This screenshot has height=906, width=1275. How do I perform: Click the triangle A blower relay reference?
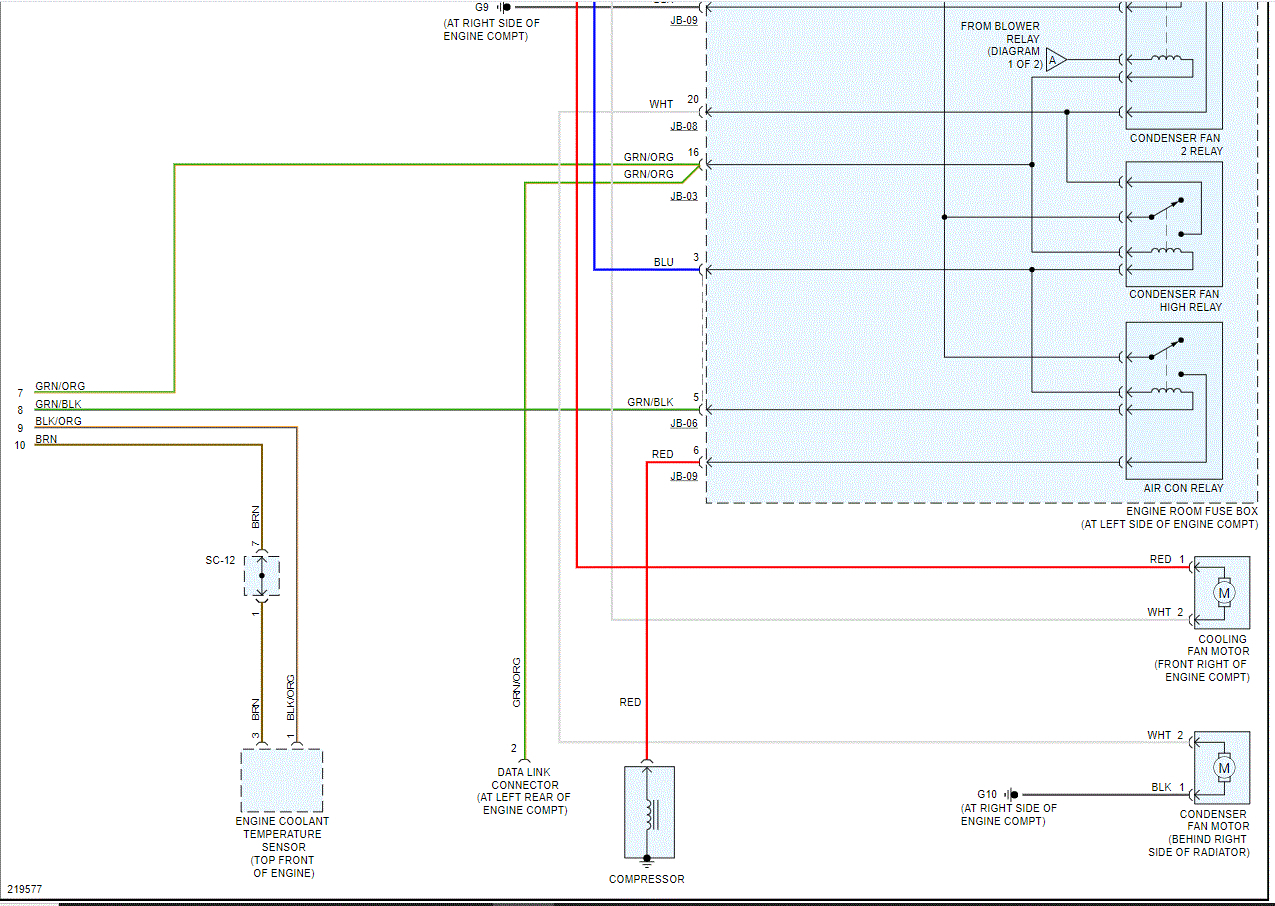point(1057,60)
